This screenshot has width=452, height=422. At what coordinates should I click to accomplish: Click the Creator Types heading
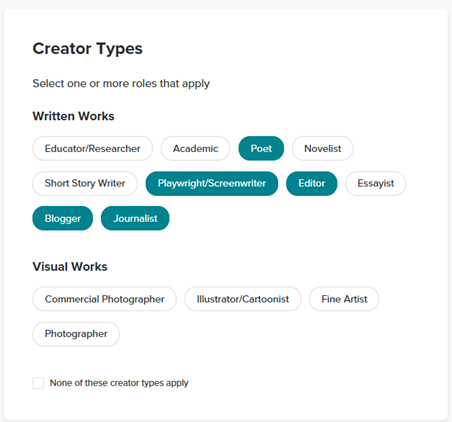pyautogui.click(x=87, y=49)
